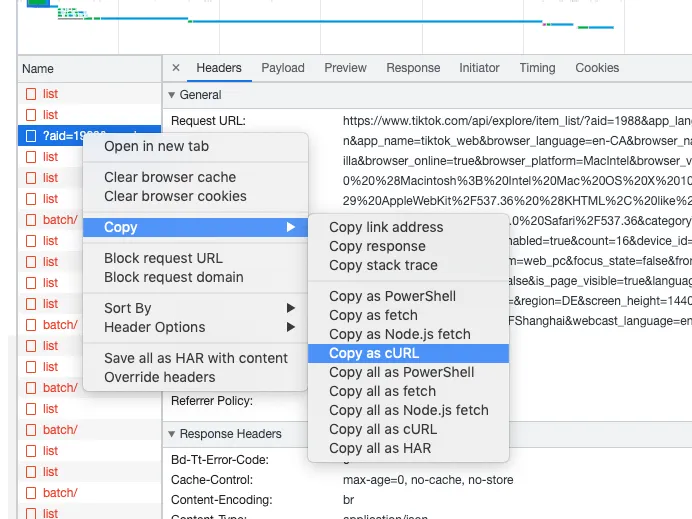Choose Block request domain
692x519 pixels.
[195, 277]
